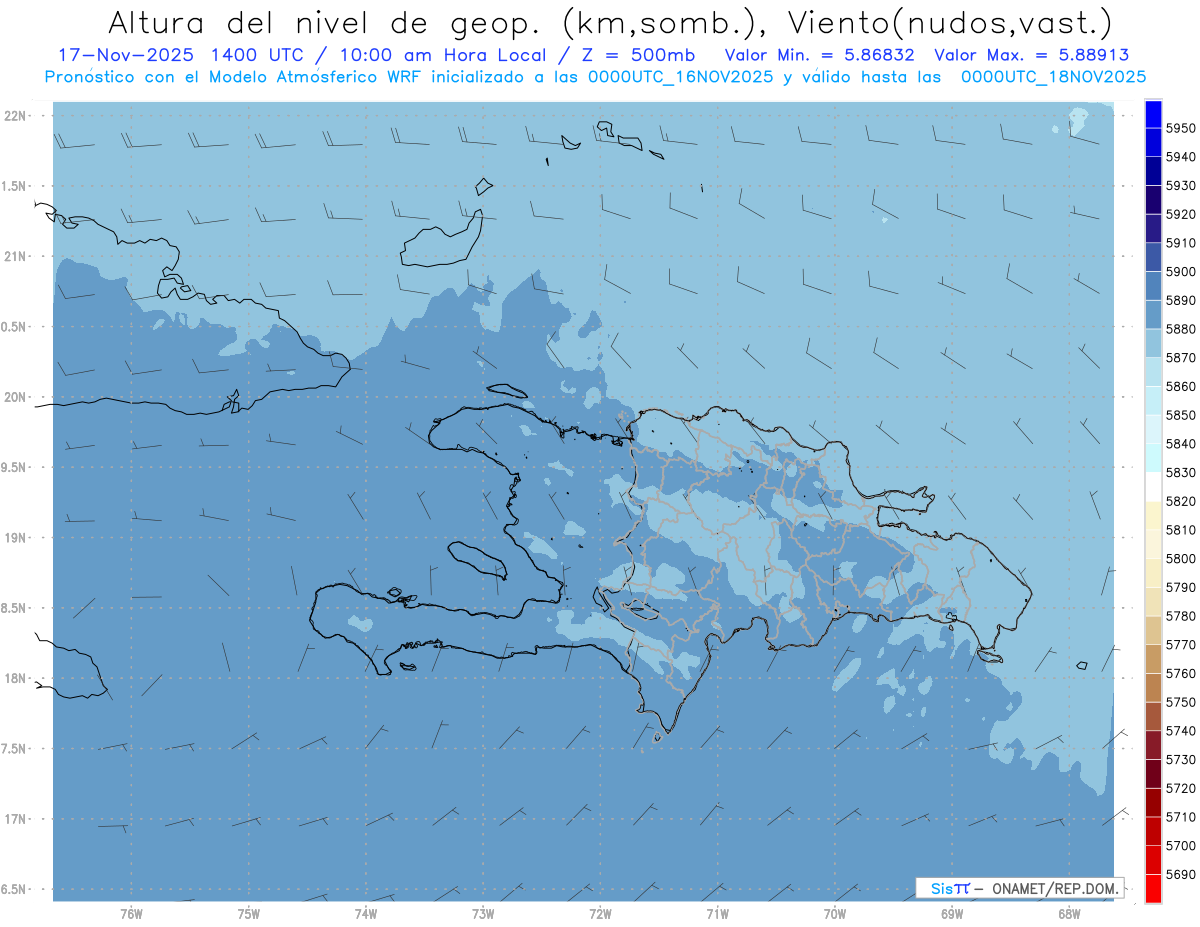
Task: Click the bright red swatch at legend bottom
Action: [x=1152, y=888]
